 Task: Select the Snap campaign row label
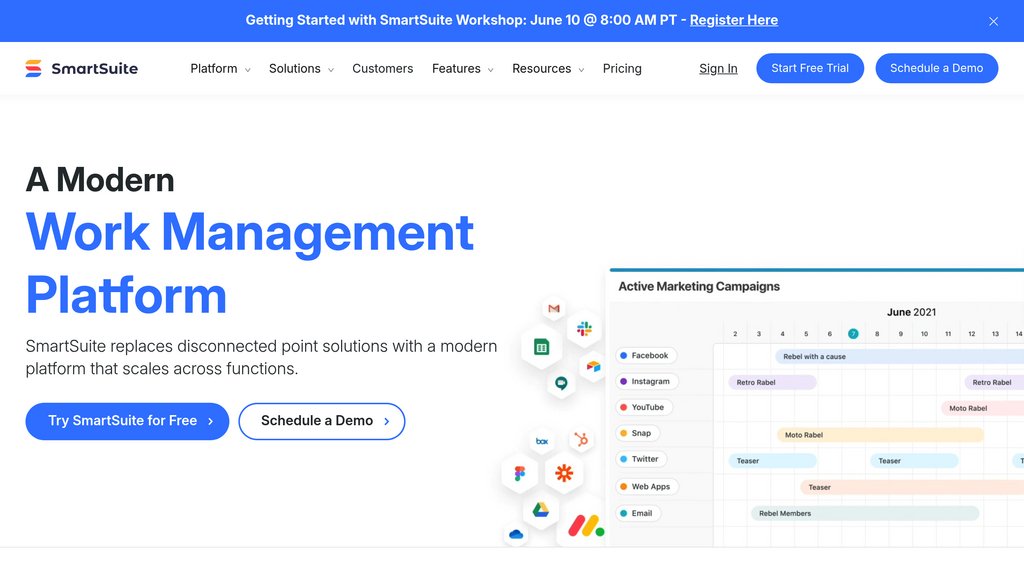click(x=637, y=432)
